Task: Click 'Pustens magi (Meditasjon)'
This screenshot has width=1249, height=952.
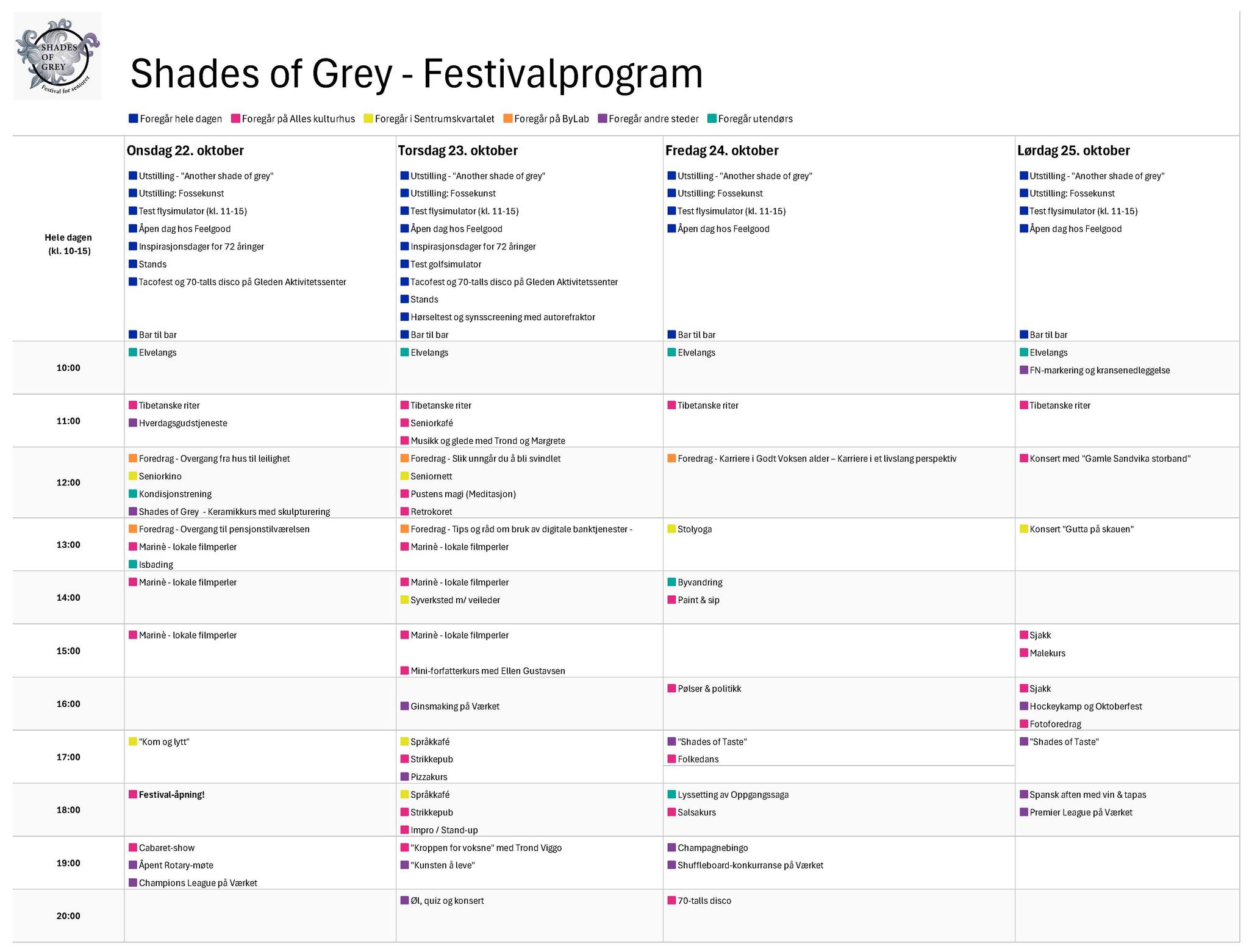Action: pyautogui.click(x=463, y=494)
